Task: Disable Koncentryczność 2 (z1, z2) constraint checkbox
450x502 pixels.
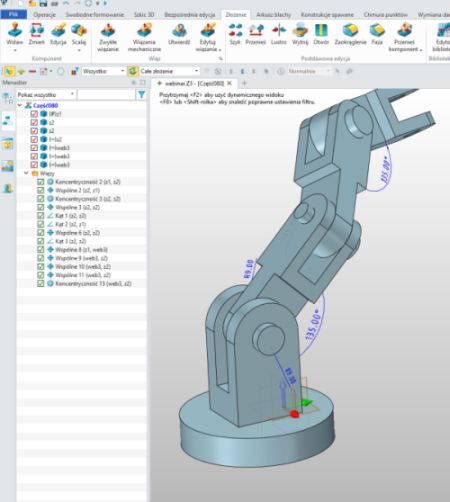Action: 40,182
